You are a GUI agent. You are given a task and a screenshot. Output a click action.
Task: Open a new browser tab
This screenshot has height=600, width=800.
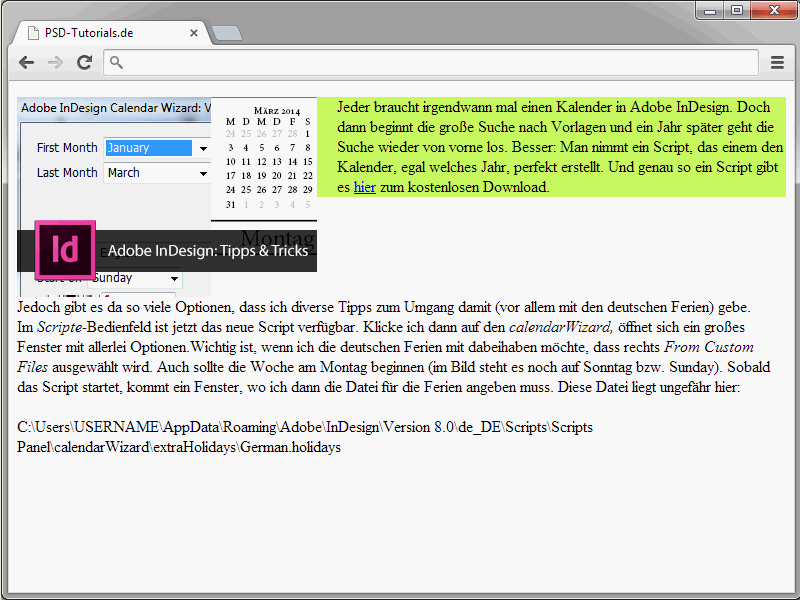pos(227,33)
